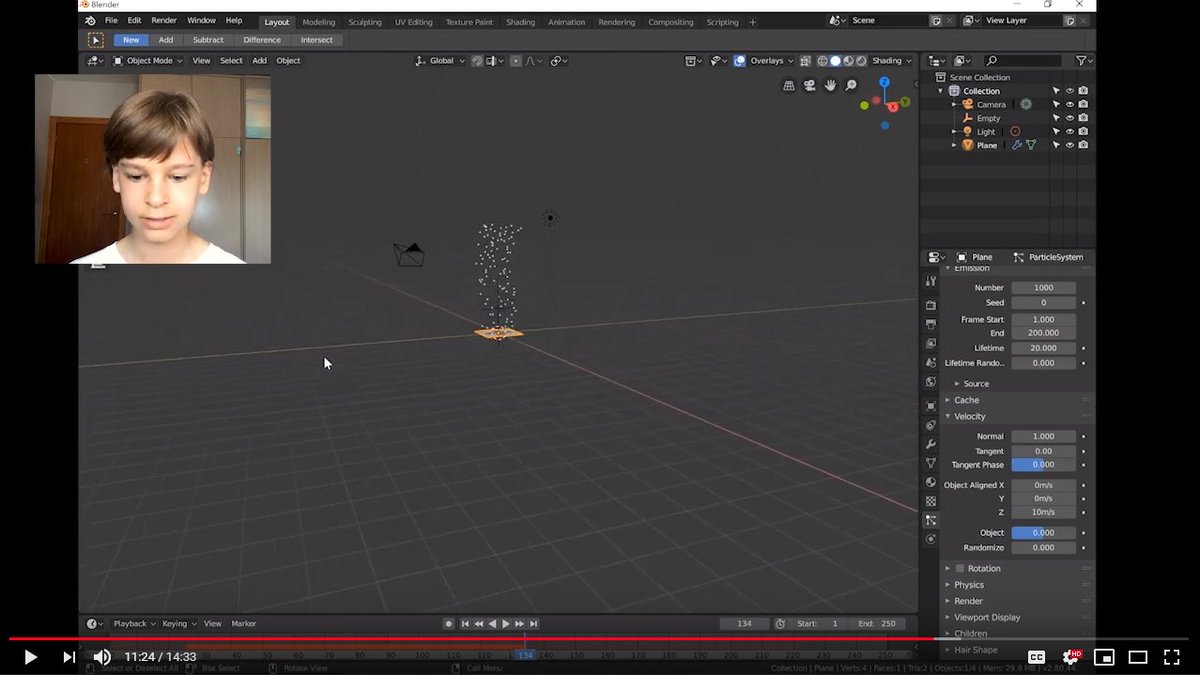Open the Global transform orientation dropdown
Screen dimensions: 1200x675
442,61
